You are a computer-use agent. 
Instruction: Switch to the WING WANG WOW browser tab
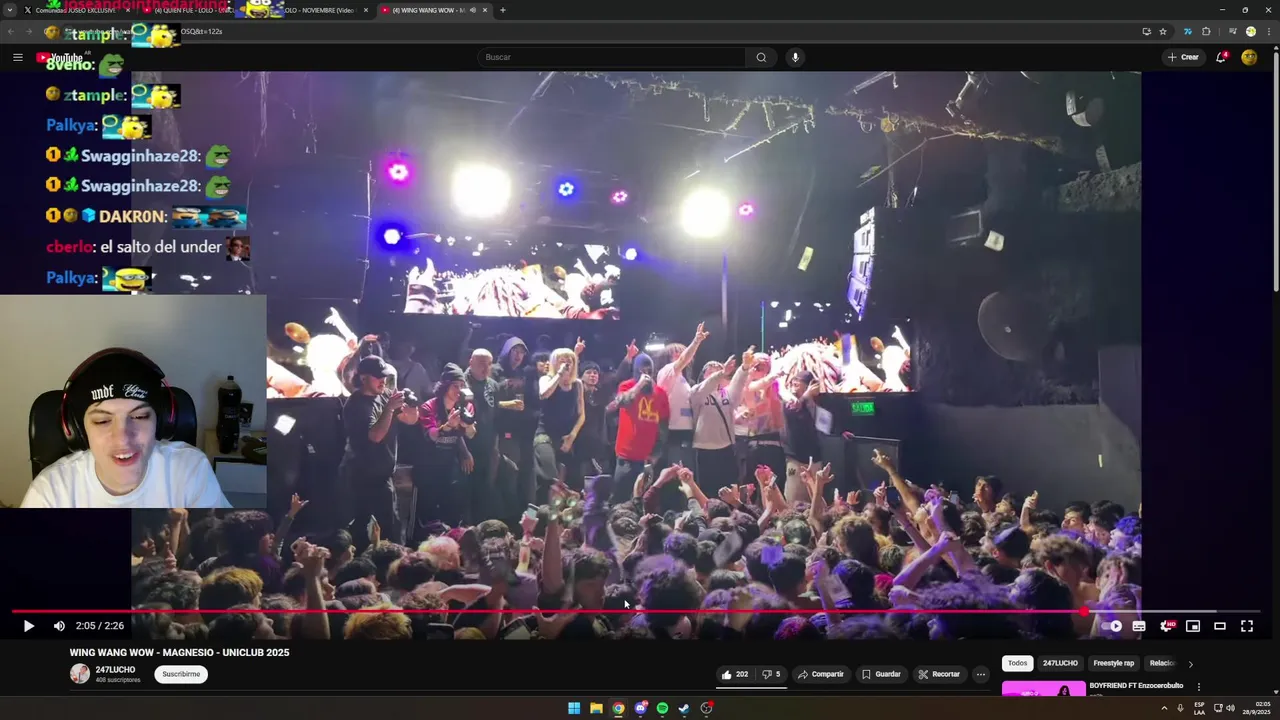[x=434, y=10]
